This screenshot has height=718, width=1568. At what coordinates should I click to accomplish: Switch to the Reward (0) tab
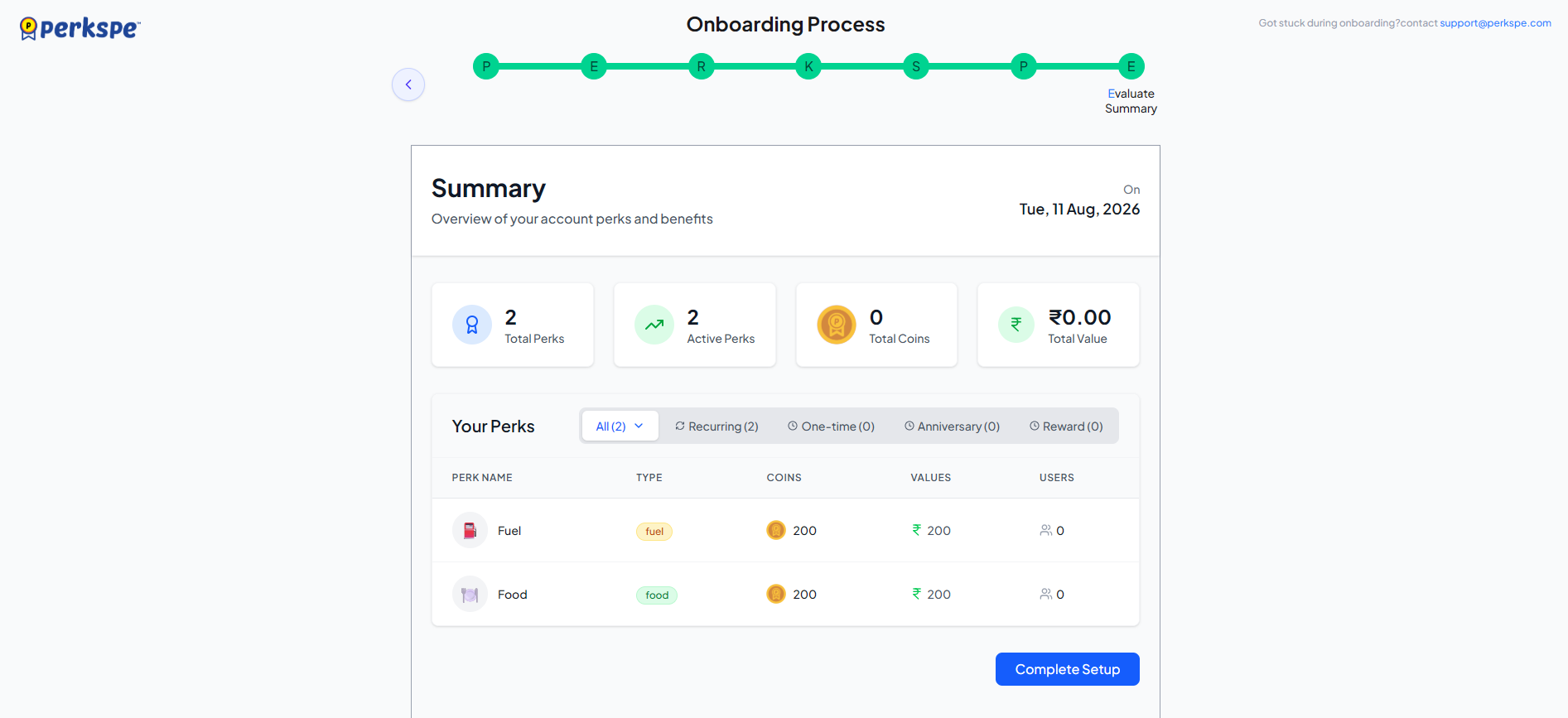[1066, 426]
